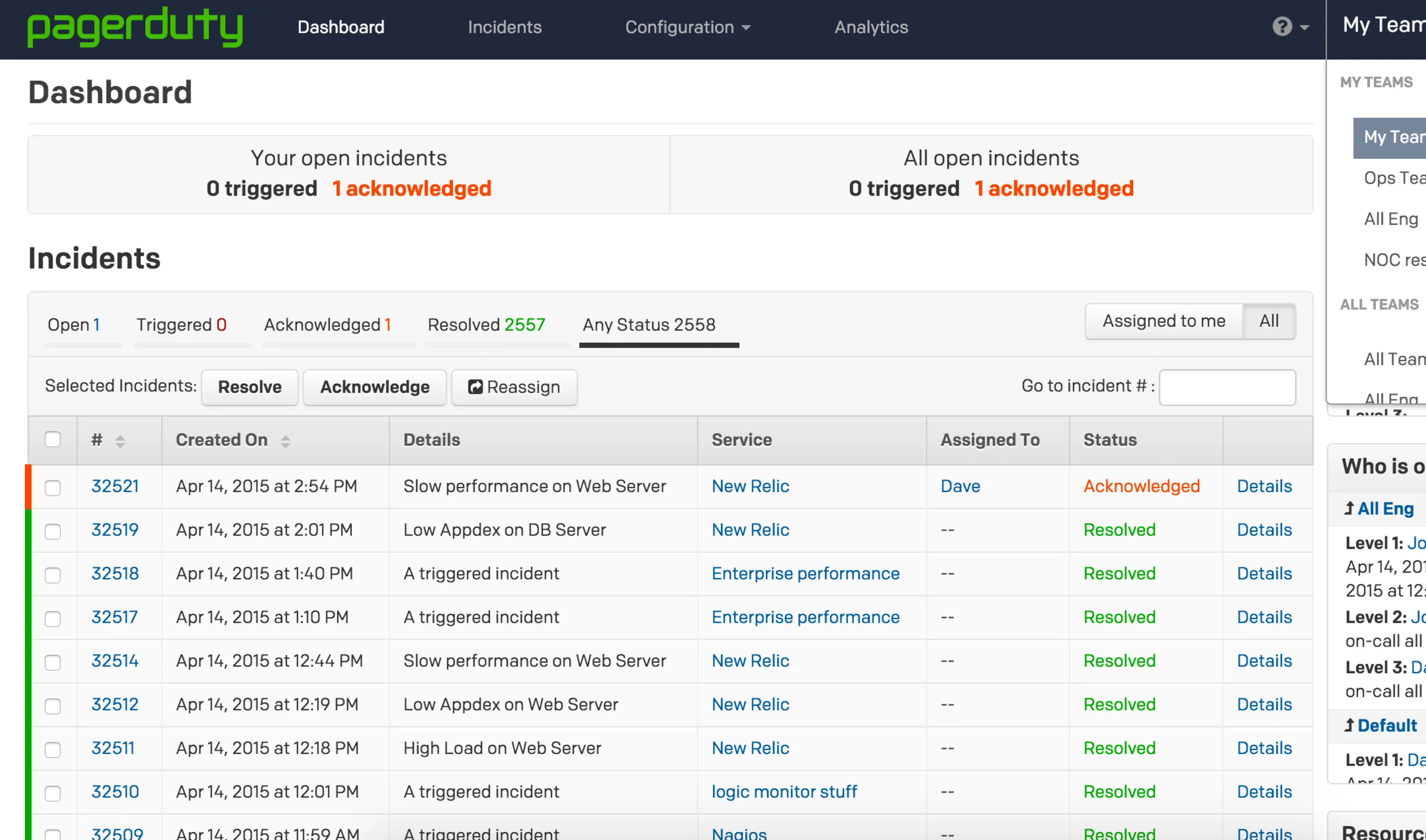Viewport: 1426px width, 840px height.
Task: Click escalation arrow icon next to Default
Action: click(1350, 725)
